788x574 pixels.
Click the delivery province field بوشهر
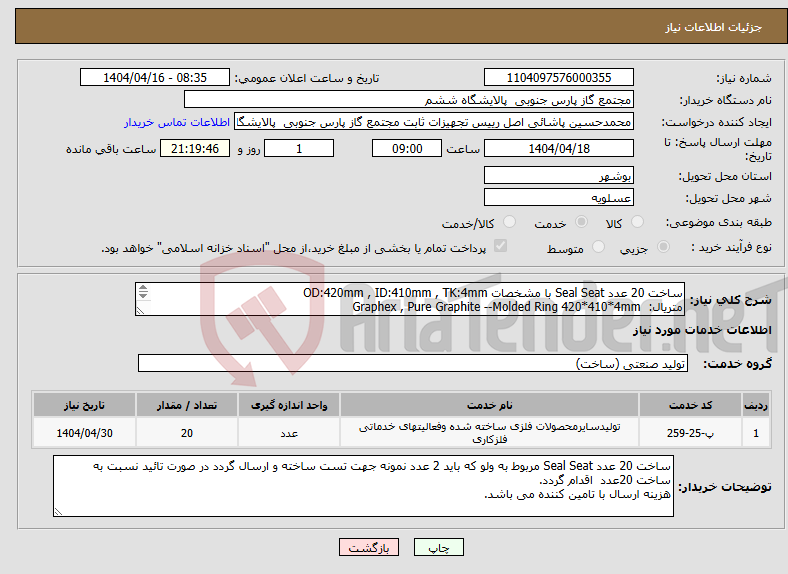coord(558,175)
